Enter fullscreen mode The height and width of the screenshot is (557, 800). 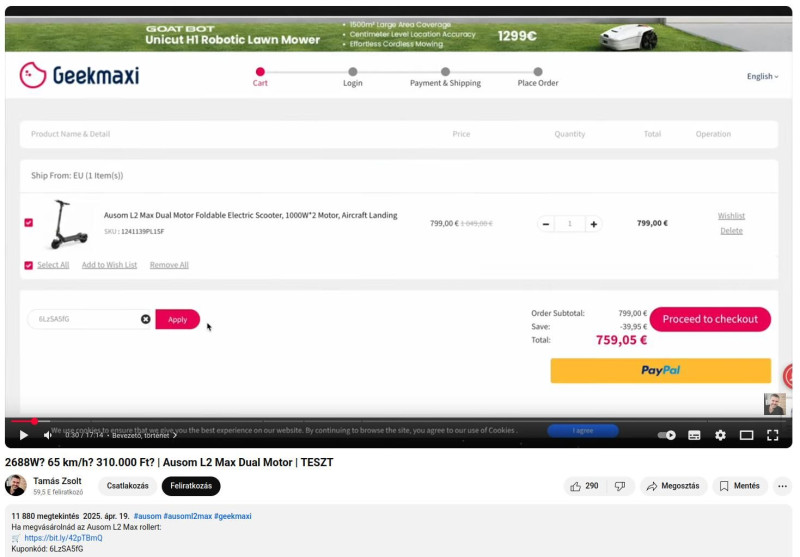tap(772, 435)
